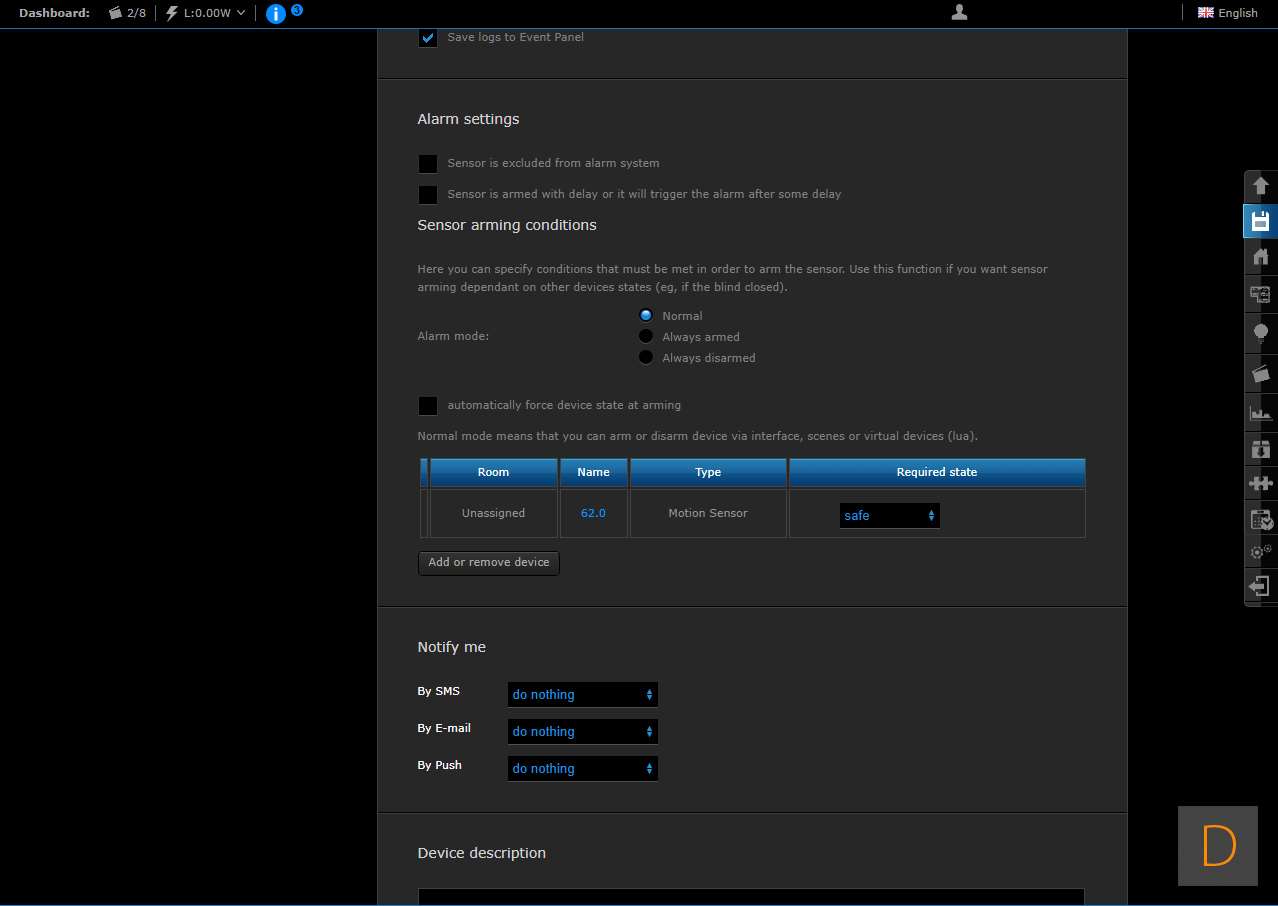Screen dimensions: 1278x906
Task: Click the save floppy disk icon
Action: [x=1260, y=221]
